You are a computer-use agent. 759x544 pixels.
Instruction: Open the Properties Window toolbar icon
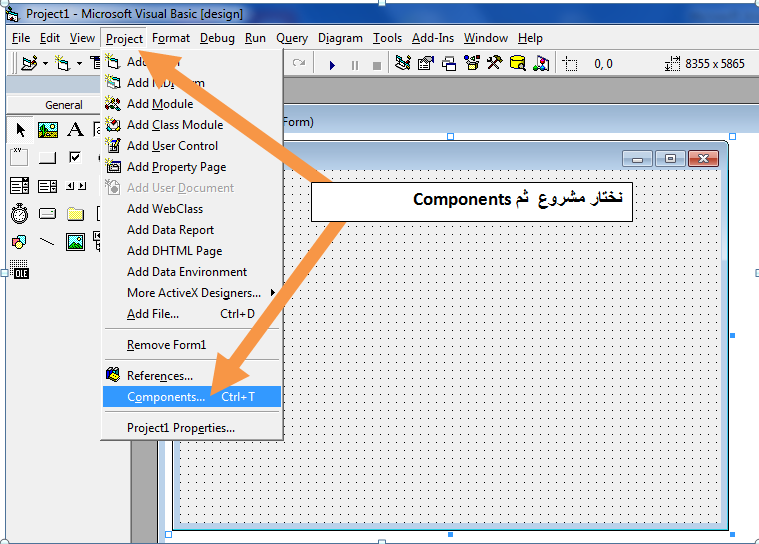tap(426, 63)
